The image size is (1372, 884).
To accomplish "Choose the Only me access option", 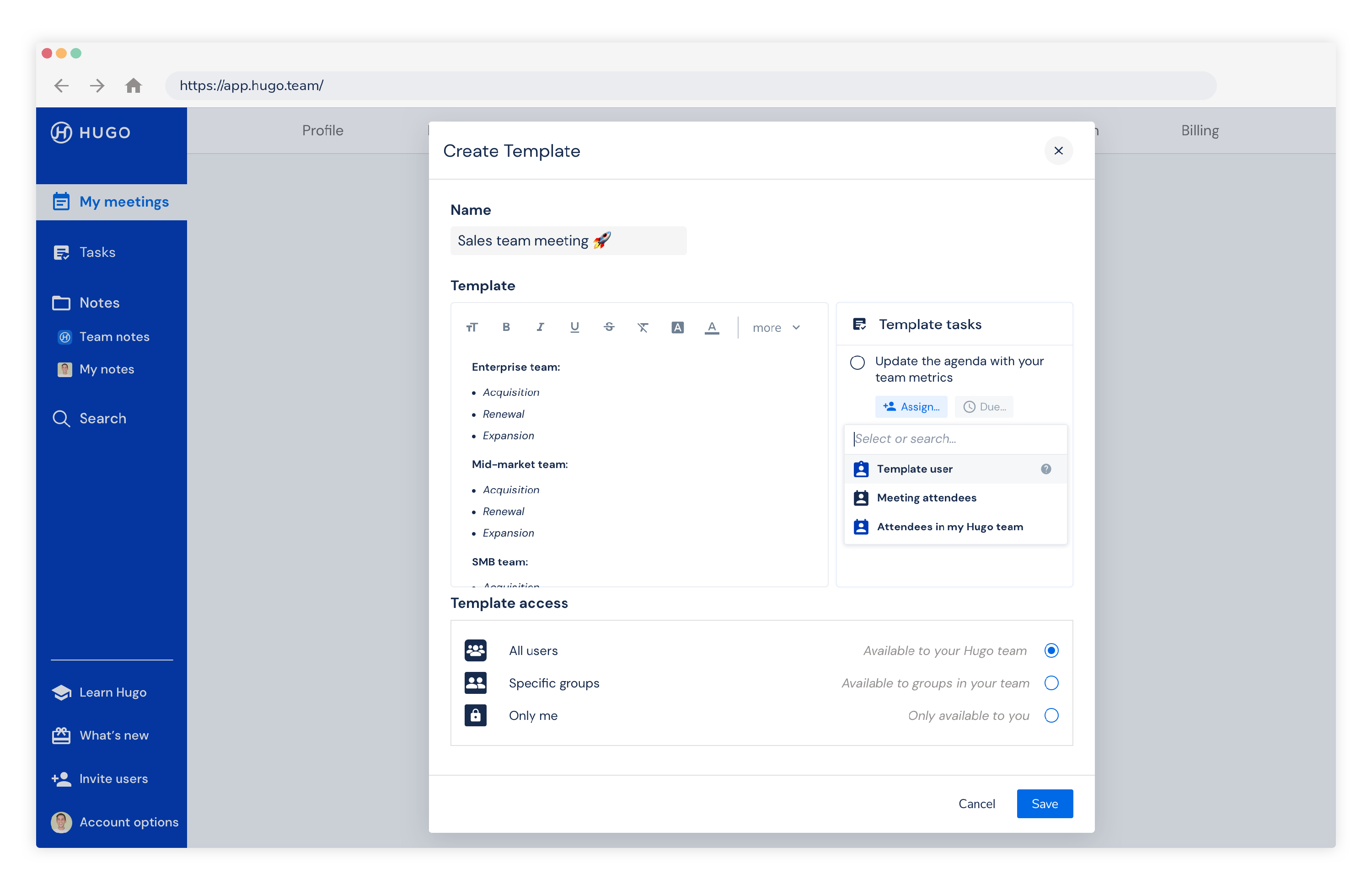I will click(x=1051, y=715).
